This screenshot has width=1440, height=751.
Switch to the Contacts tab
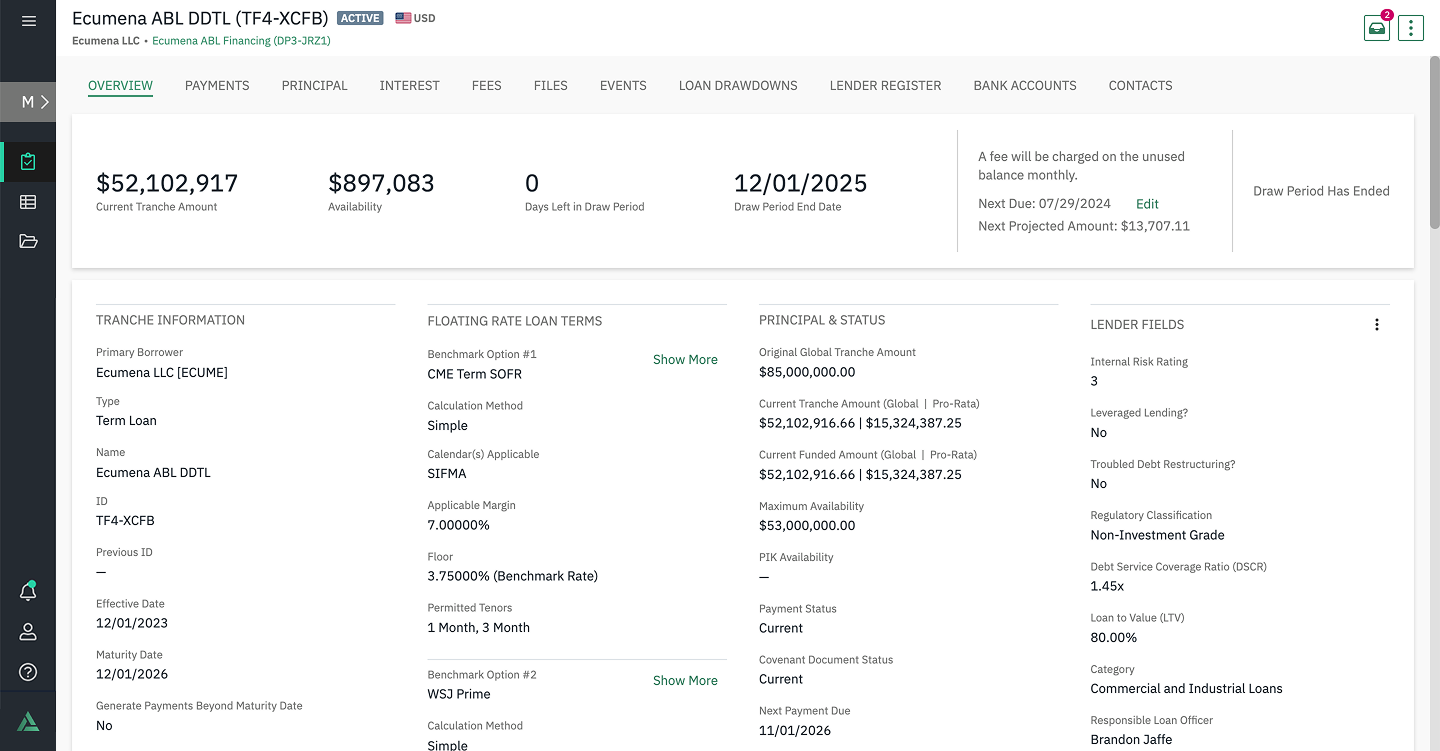tap(1141, 85)
